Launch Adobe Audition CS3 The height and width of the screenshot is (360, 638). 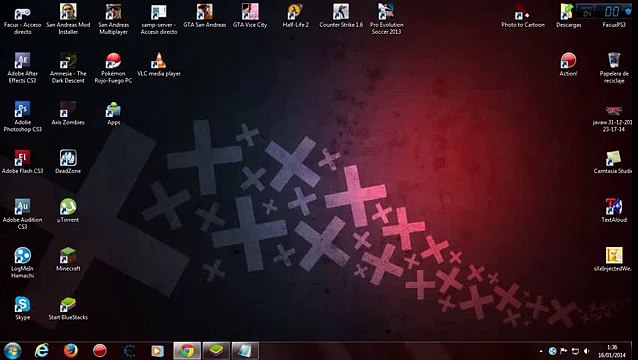coord(22,214)
